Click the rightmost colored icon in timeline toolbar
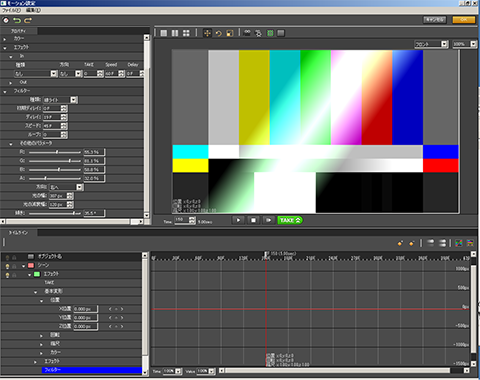This screenshot has width=480, height=380. (x=470, y=243)
